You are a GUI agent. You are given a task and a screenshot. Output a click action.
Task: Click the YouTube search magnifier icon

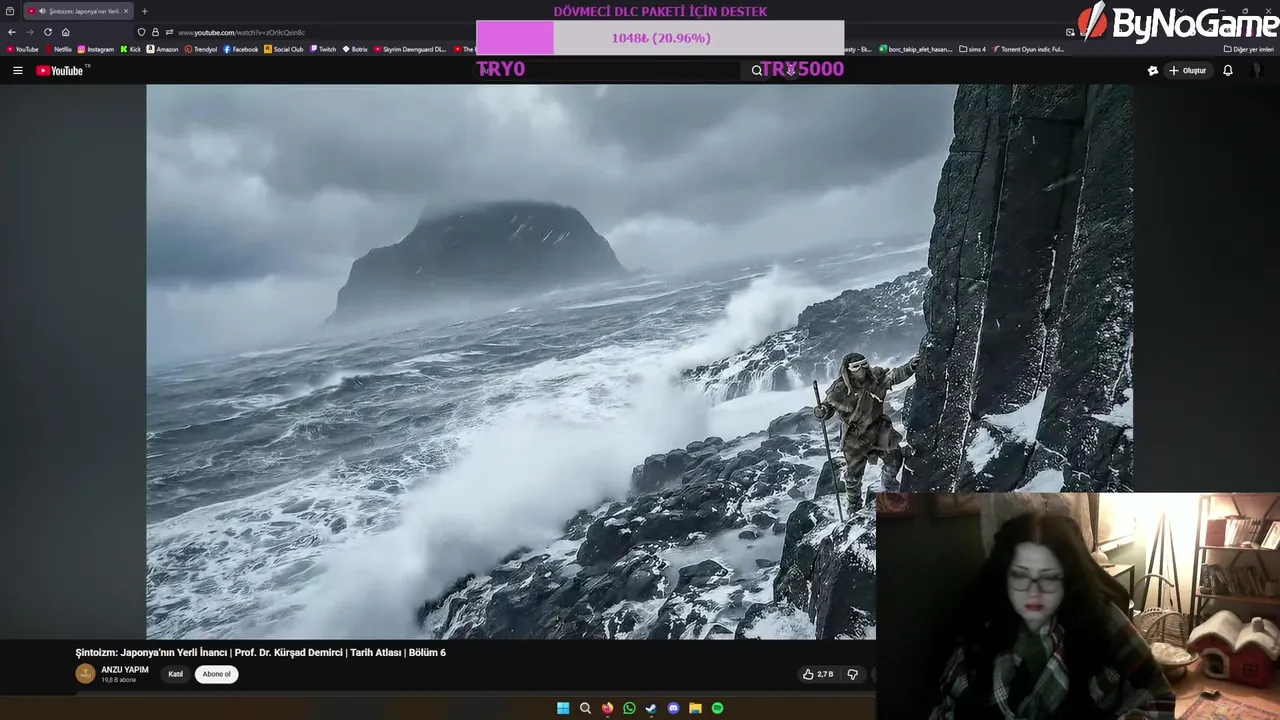[757, 70]
